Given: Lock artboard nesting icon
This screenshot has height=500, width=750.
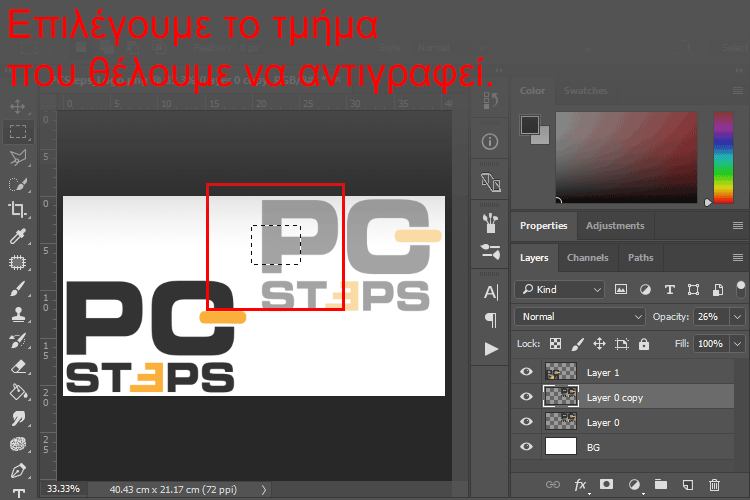Looking at the screenshot, I should (622, 344).
